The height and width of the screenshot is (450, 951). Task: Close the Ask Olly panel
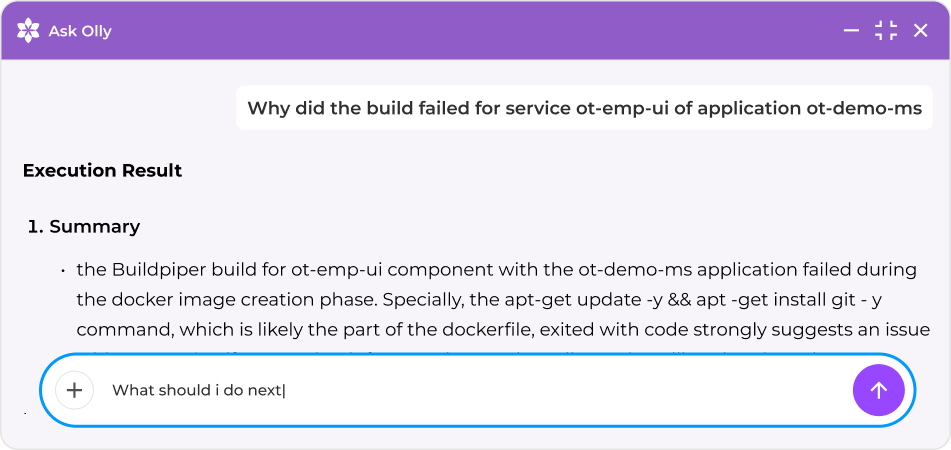[x=921, y=31]
